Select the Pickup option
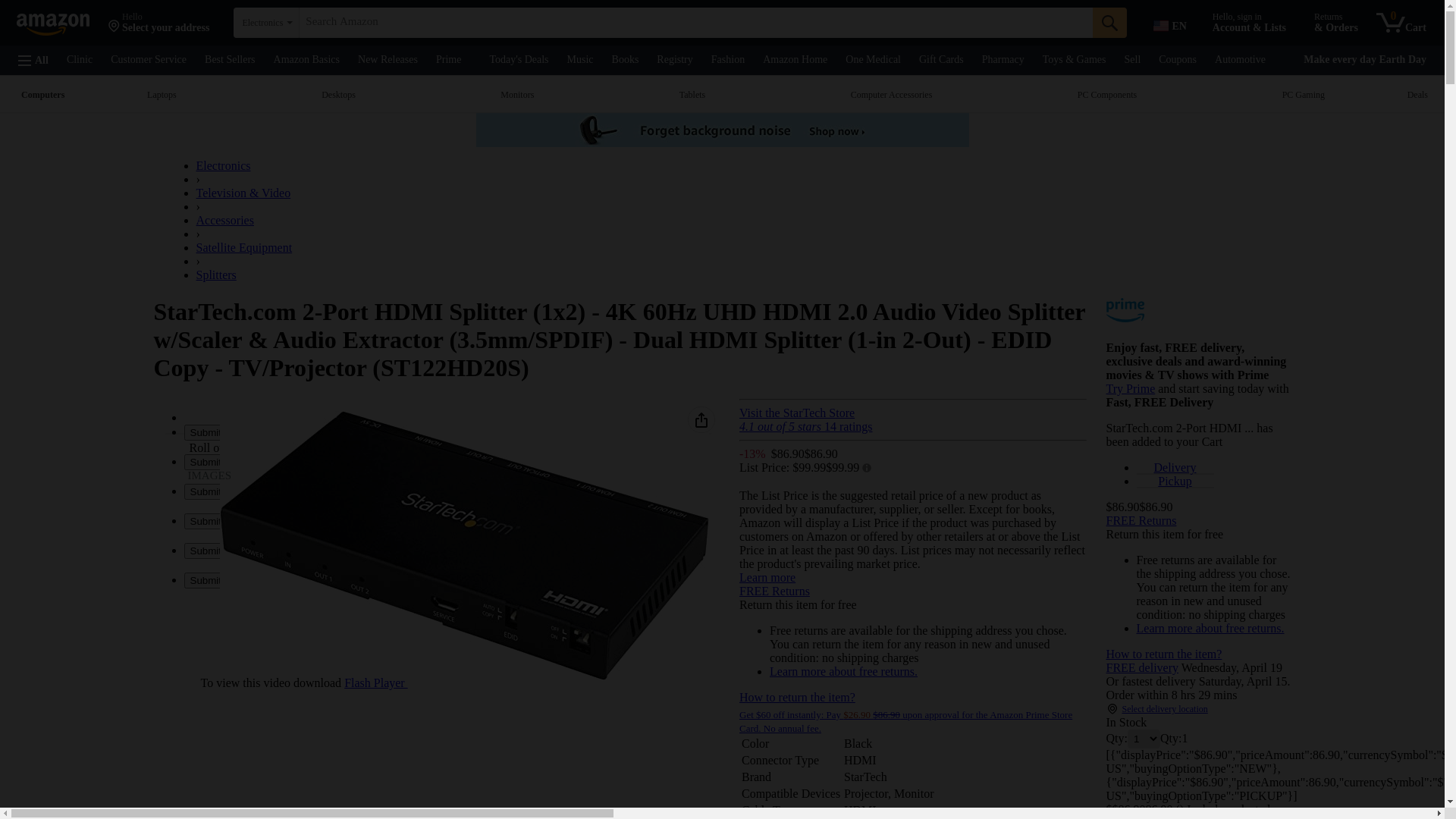The image size is (1456, 819). coord(1174,482)
